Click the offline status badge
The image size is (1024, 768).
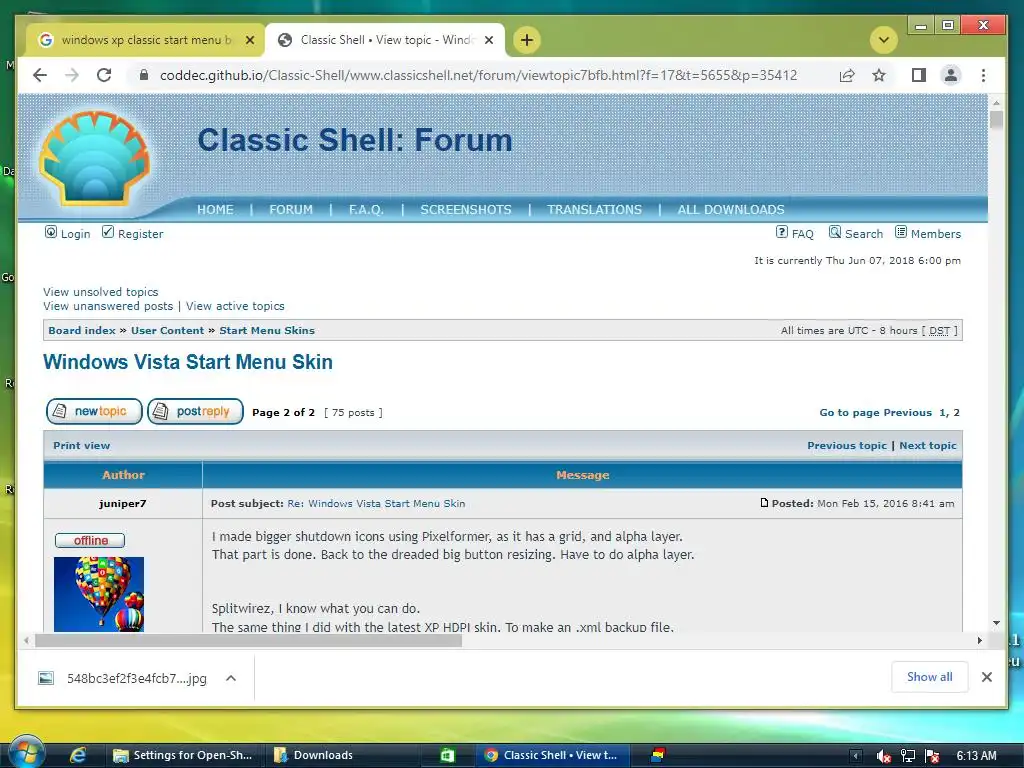tap(90, 540)
